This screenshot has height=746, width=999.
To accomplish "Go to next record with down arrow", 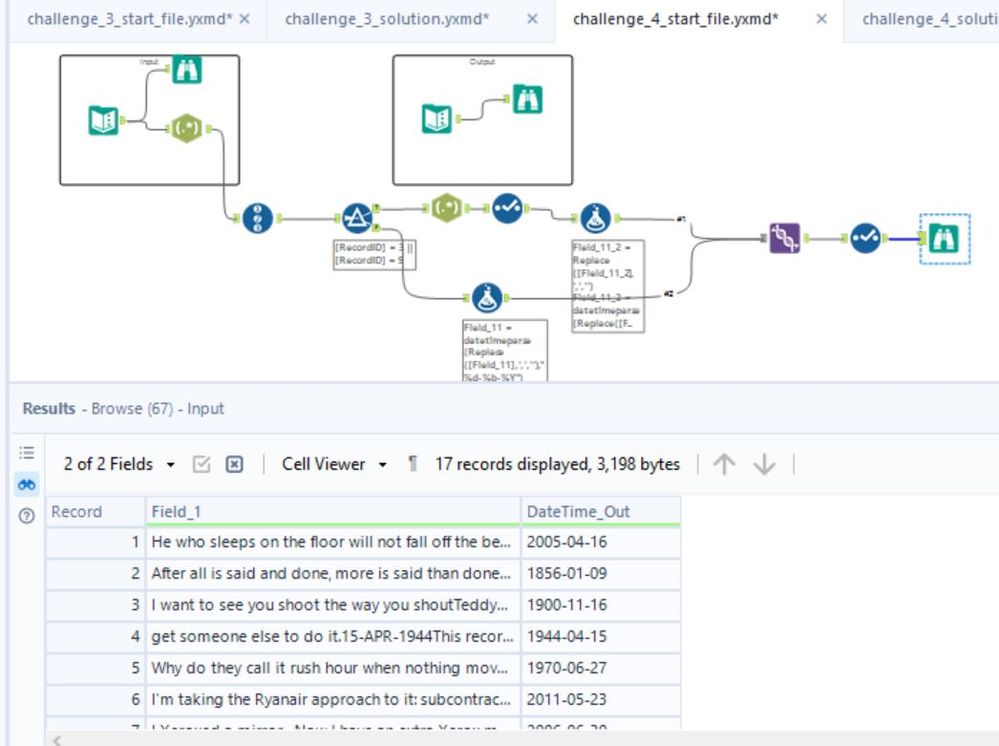I will (x=764, y=464).
